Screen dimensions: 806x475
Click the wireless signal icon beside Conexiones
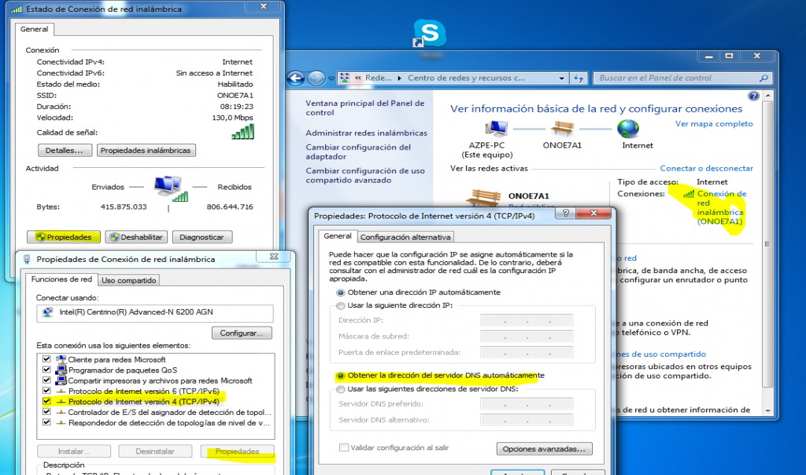tap(689, 194)
